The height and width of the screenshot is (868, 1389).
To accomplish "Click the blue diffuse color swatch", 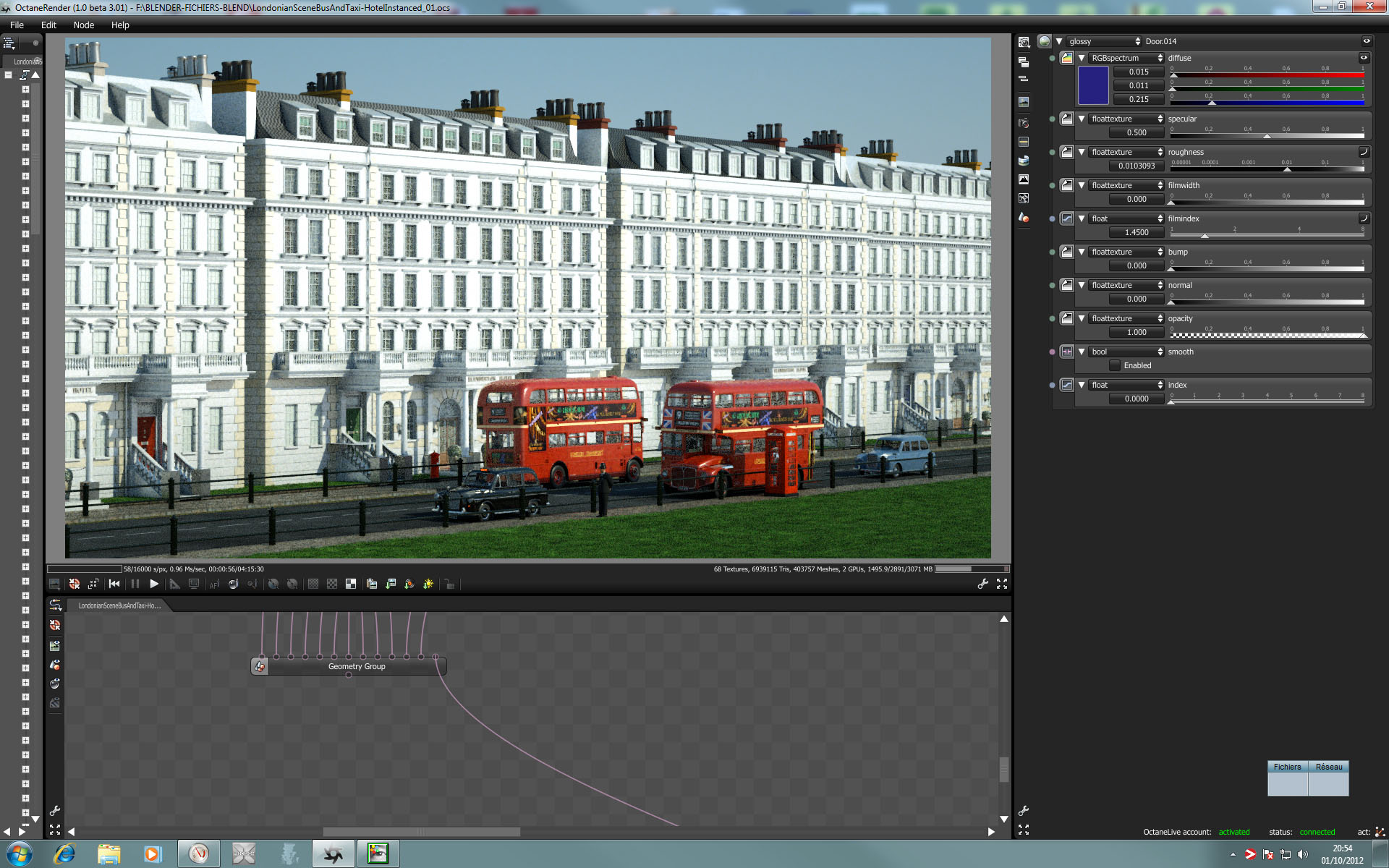I will [1093, 85].
